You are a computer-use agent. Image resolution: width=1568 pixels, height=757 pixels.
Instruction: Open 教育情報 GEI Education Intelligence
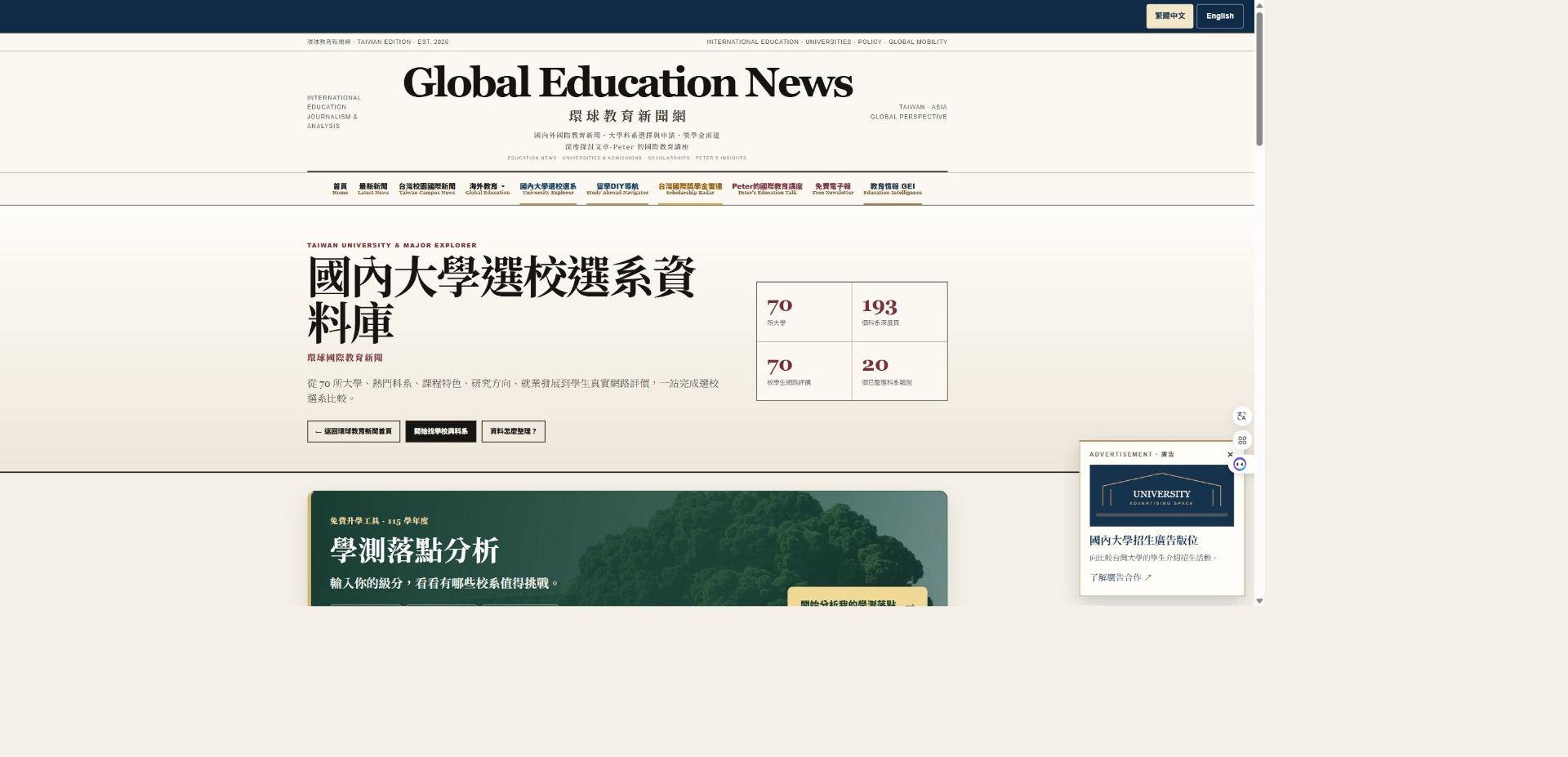point(893,189)
